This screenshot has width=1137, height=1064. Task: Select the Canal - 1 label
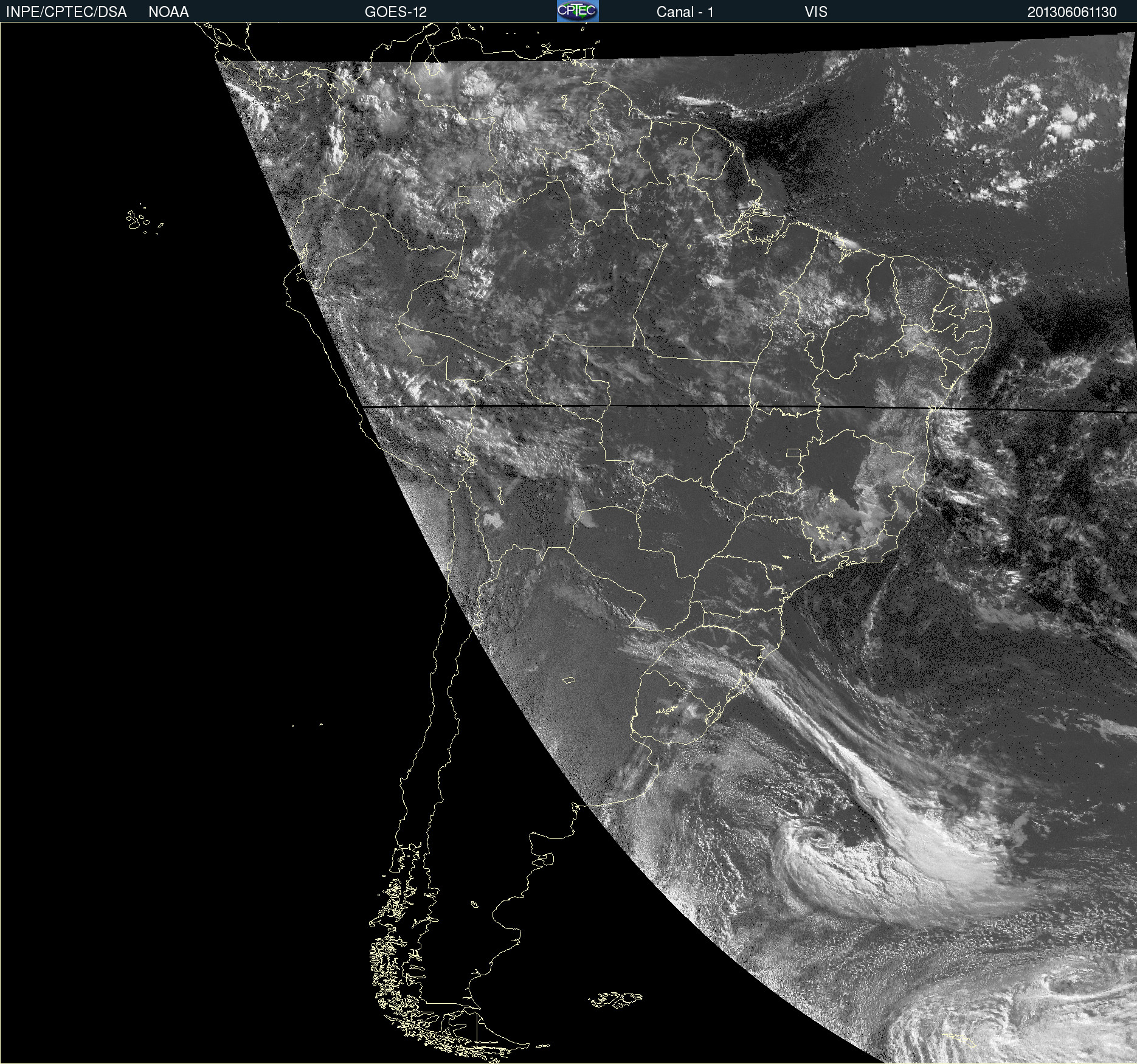pos(685,12)
